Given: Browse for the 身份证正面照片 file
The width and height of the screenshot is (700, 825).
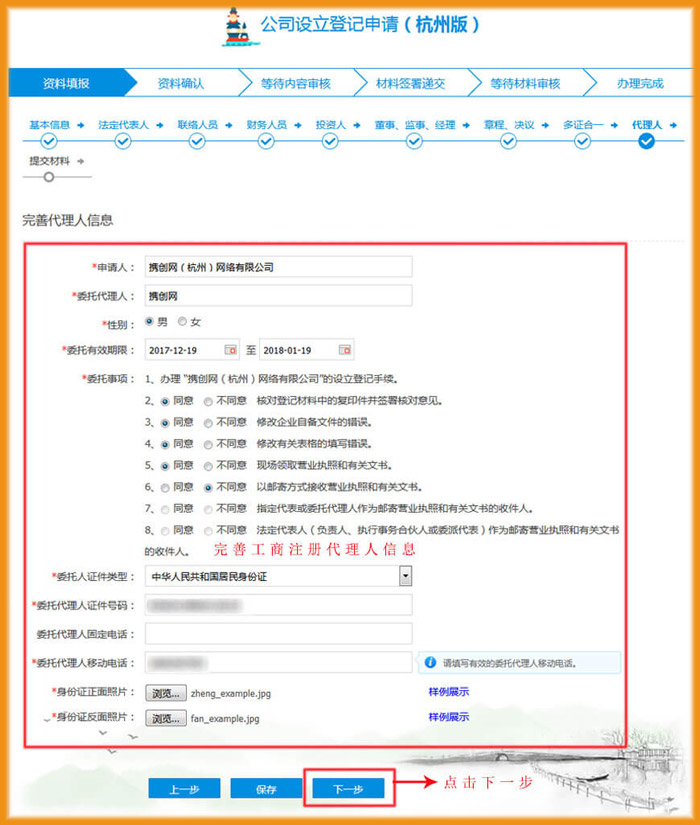Looking at the screenshot, I should [x=166, y=692].
